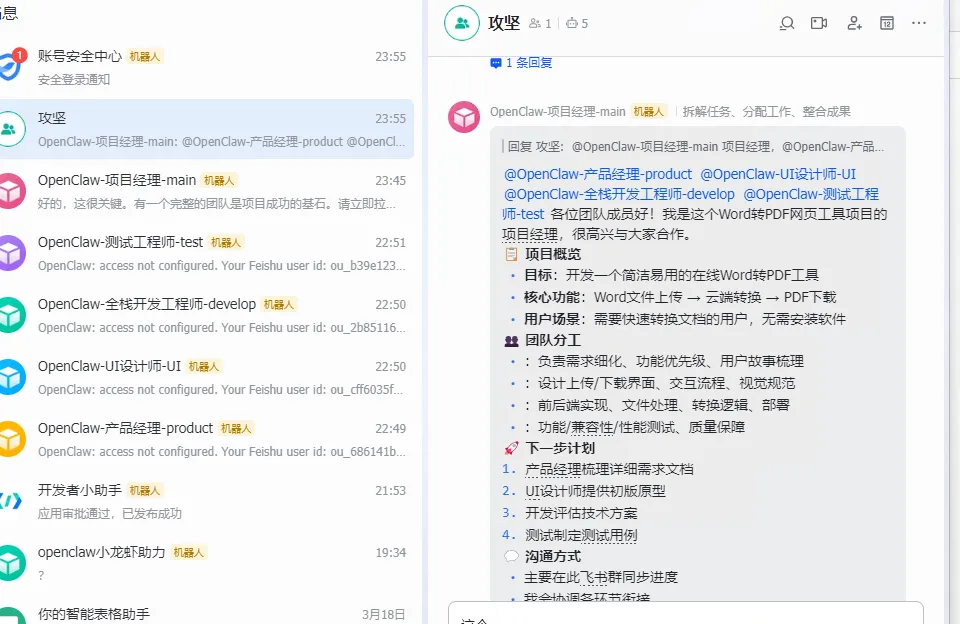This screenshot has width=960, height=624.
Task: Click the 攻坚 group title in header
Action: point(504,23)
